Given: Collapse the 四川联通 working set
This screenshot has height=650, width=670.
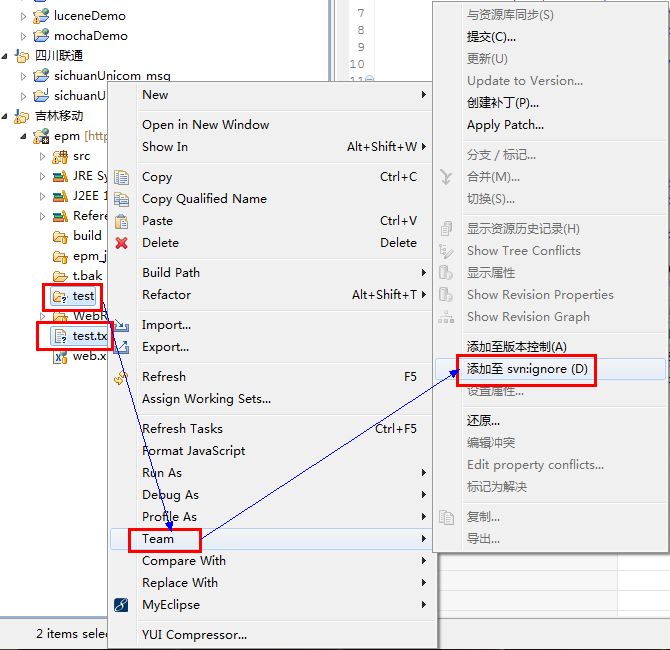Looking at the screenshot, I should [5, 56].
